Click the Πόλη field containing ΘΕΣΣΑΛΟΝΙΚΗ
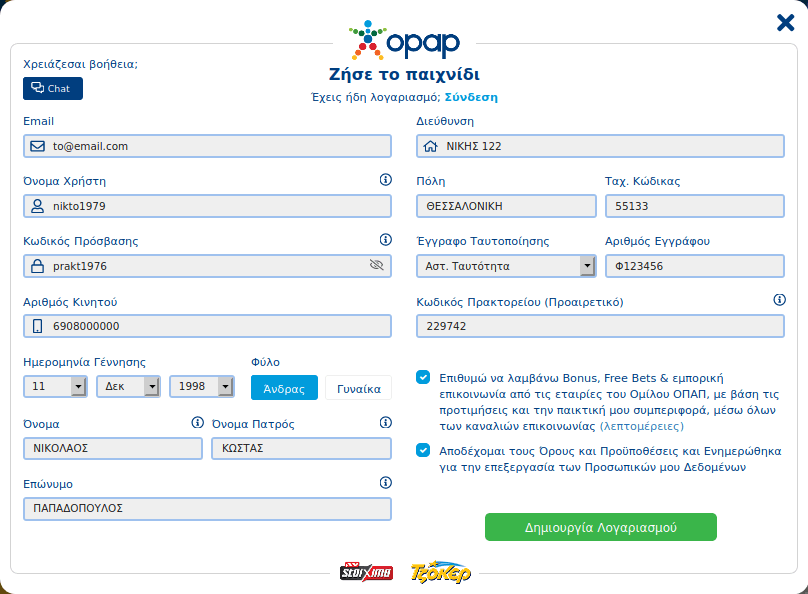 (x=506, y=206)
